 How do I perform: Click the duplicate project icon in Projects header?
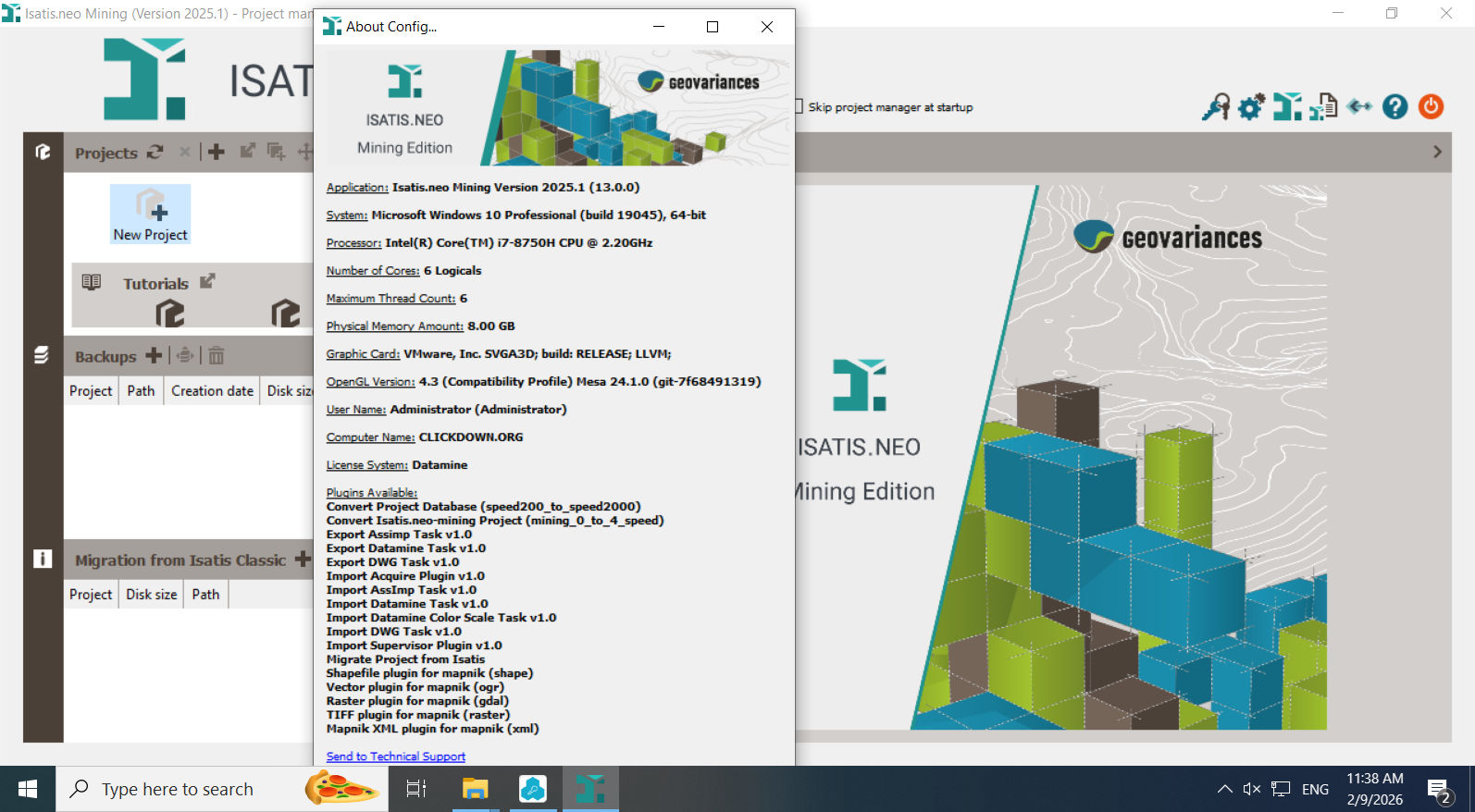pyautogui.click(x=276, y=152)
